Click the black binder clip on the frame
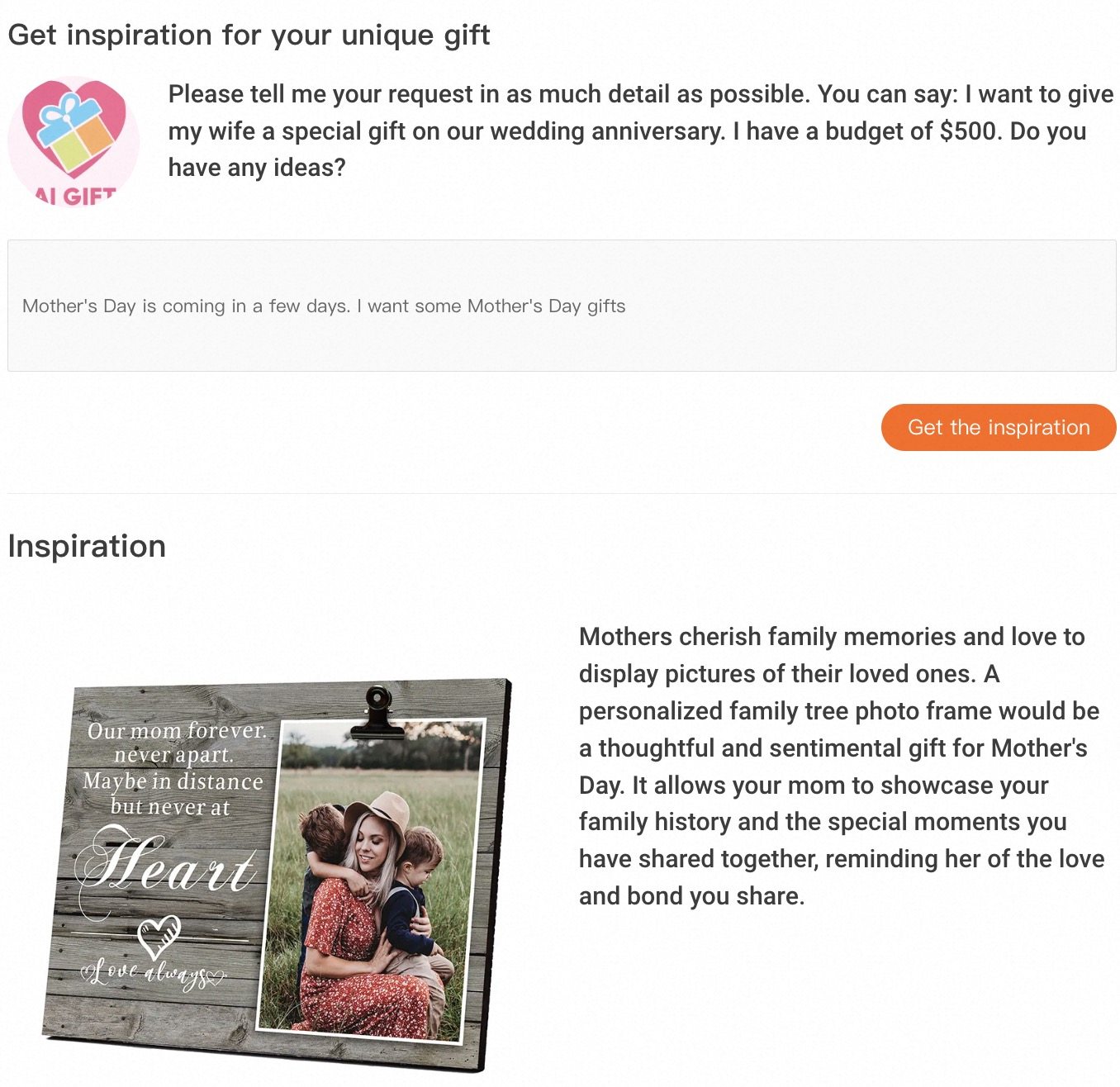 [x=378, y=711]
